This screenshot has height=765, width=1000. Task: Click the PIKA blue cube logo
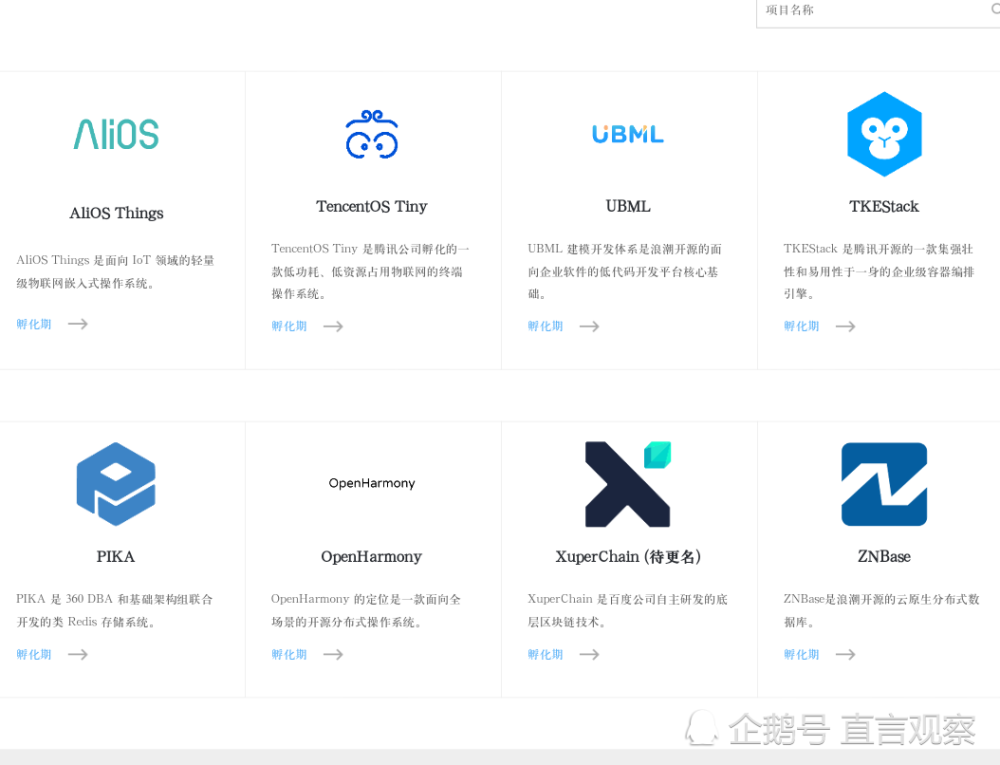click(x=116, y=484)
